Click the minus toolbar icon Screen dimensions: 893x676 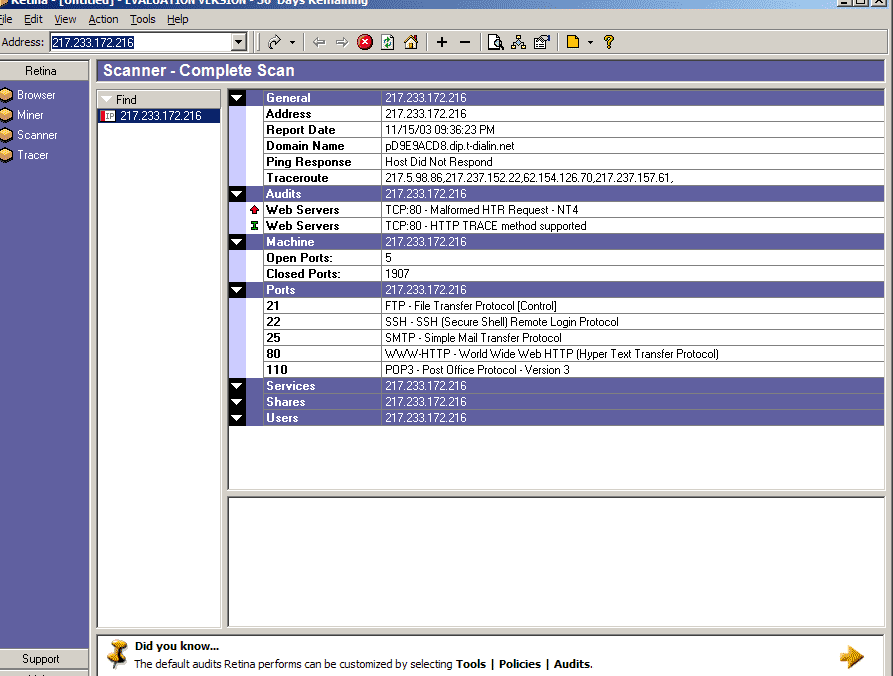point(465,42)
